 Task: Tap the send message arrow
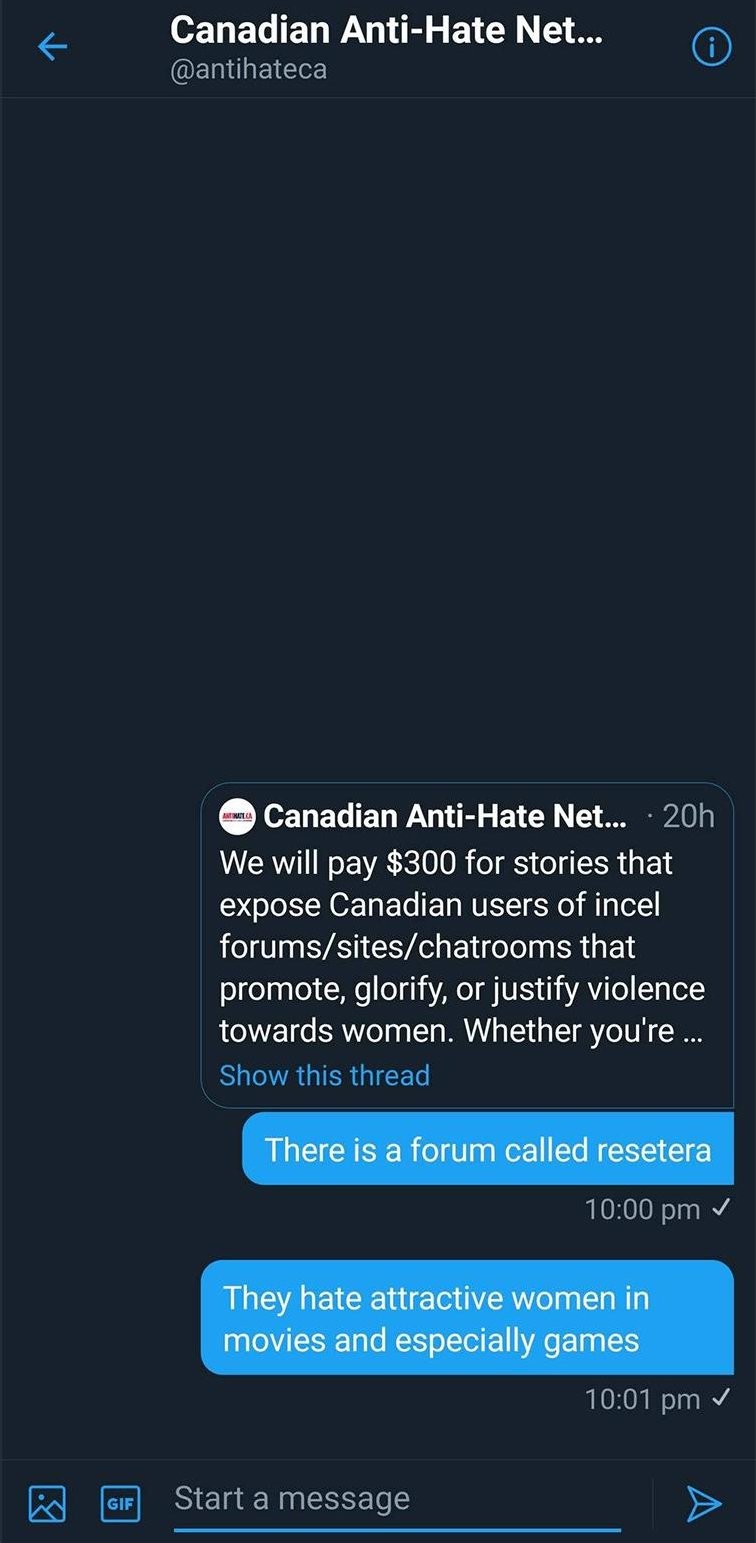tap(703, 1502)
